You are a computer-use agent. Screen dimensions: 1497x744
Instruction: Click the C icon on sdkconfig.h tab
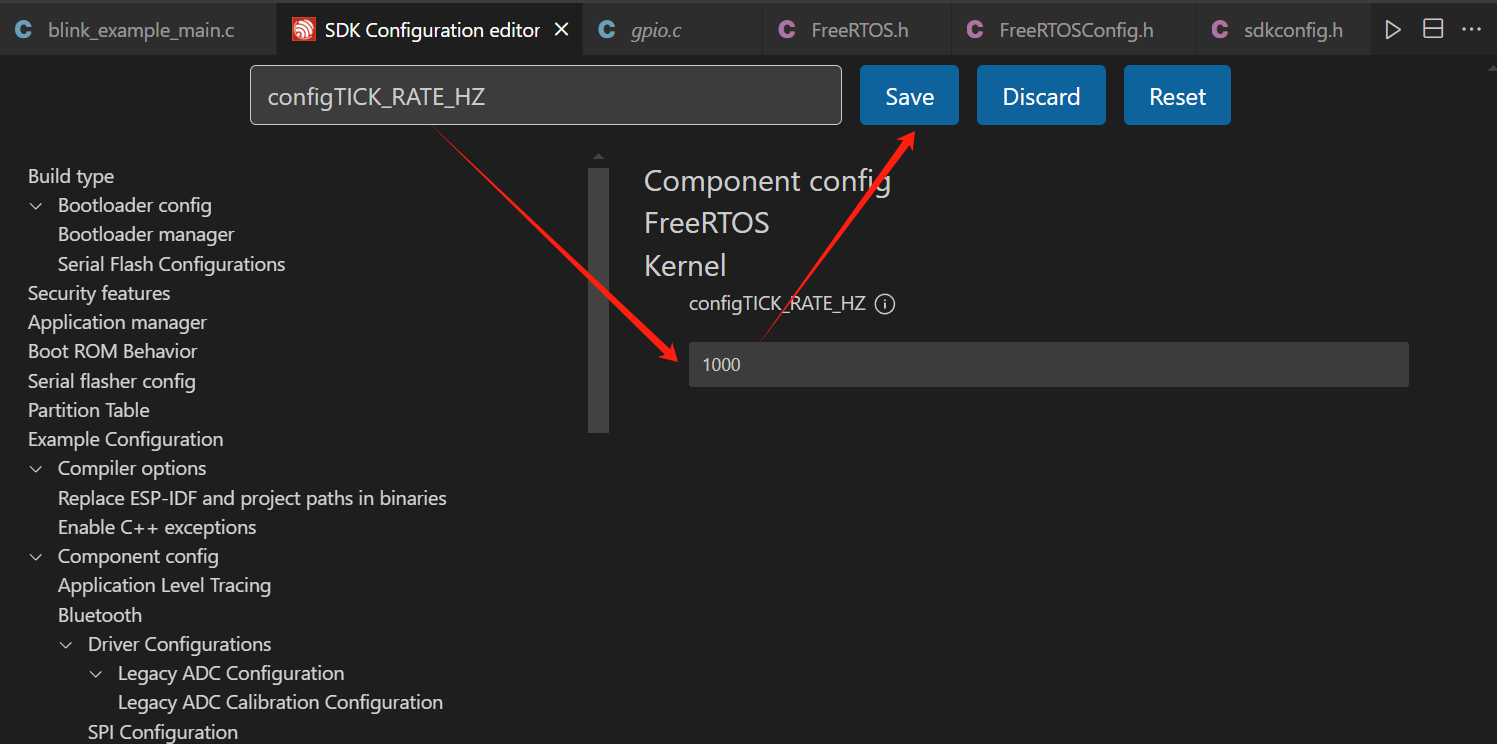coord(1220,30)
